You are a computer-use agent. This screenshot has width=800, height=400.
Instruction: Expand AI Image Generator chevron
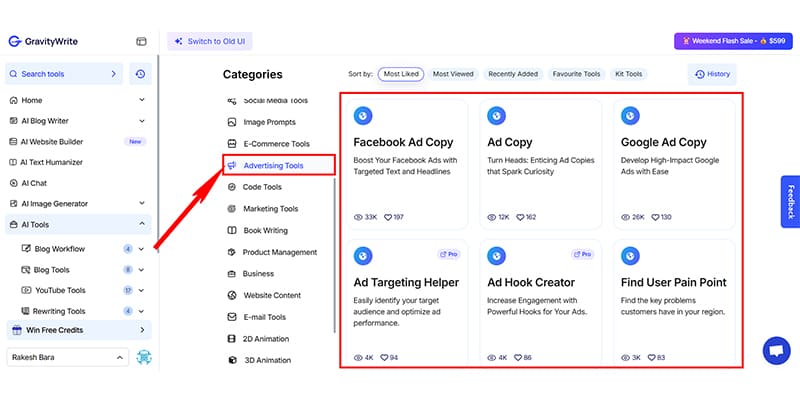pyautogui.click(x=142, y=204)
